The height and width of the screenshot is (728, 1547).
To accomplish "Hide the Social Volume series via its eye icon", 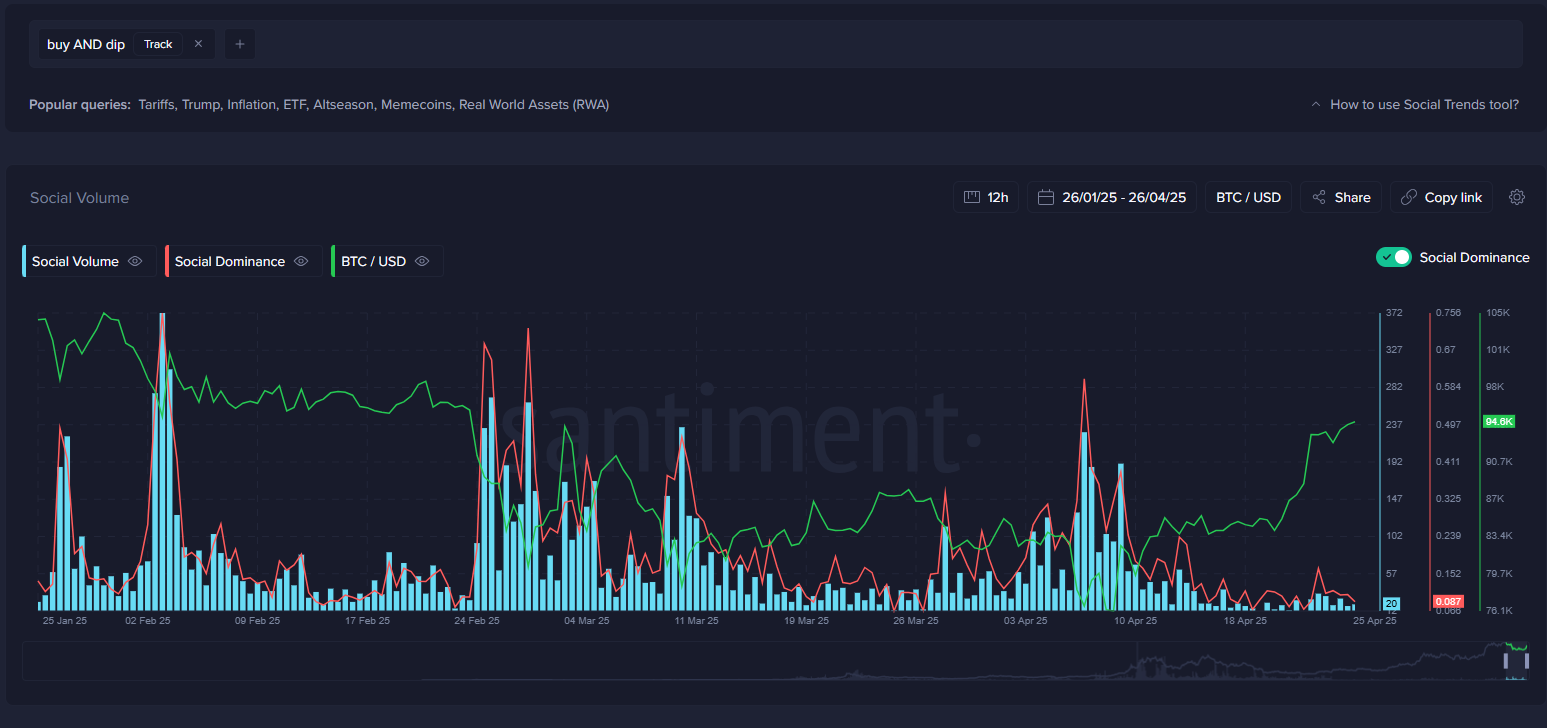I will pyautogui.click(x=135, y=261).
